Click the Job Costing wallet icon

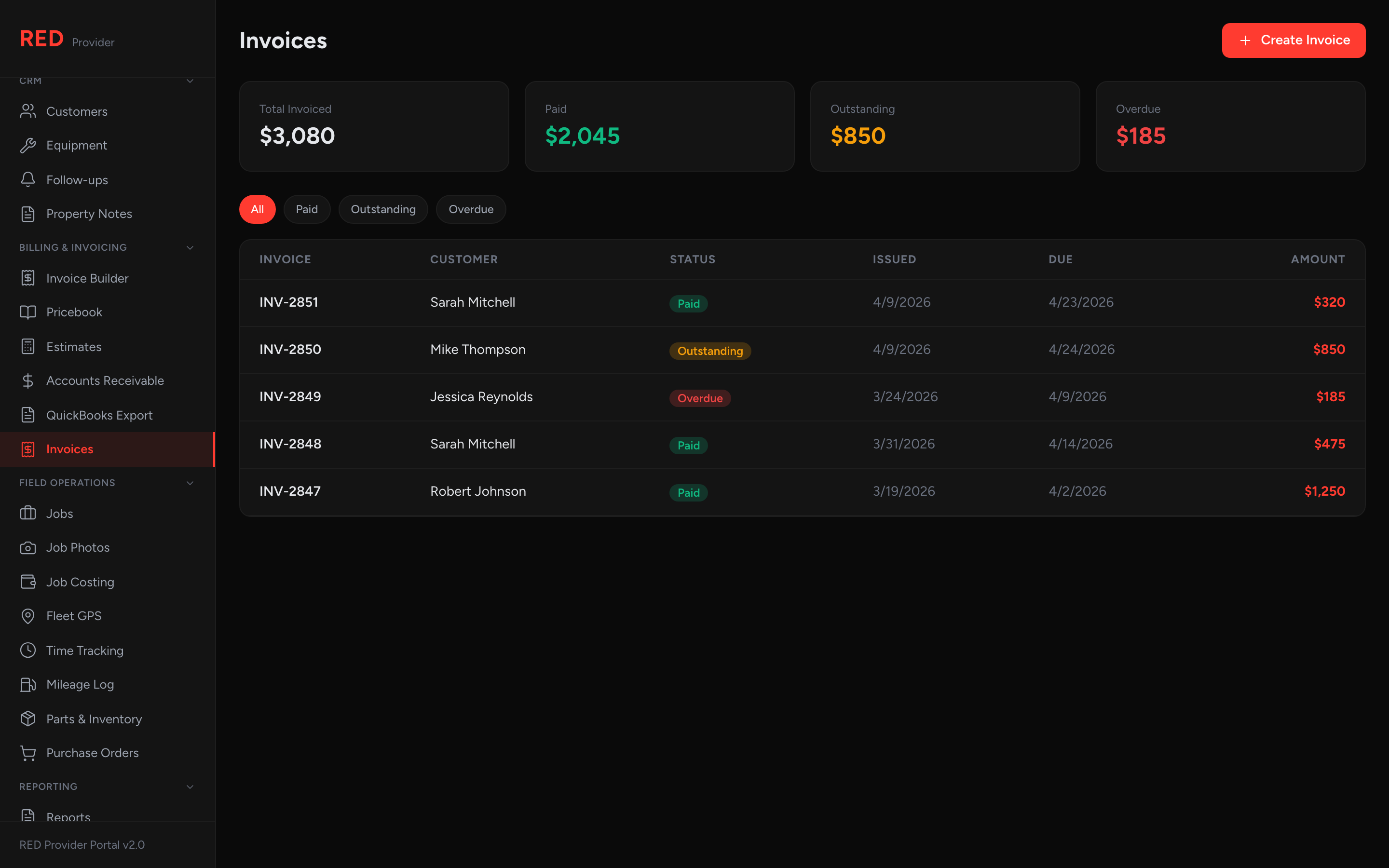(x=27, y=582)
